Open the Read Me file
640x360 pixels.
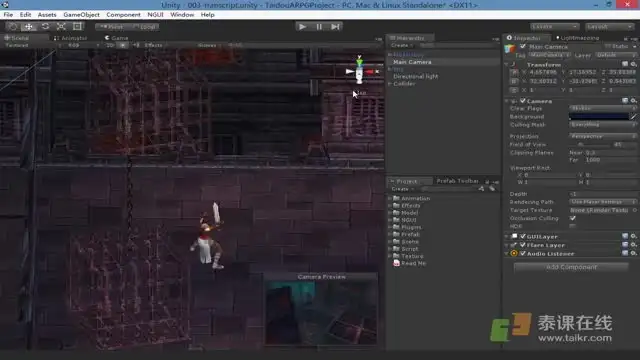coord(409,264)
